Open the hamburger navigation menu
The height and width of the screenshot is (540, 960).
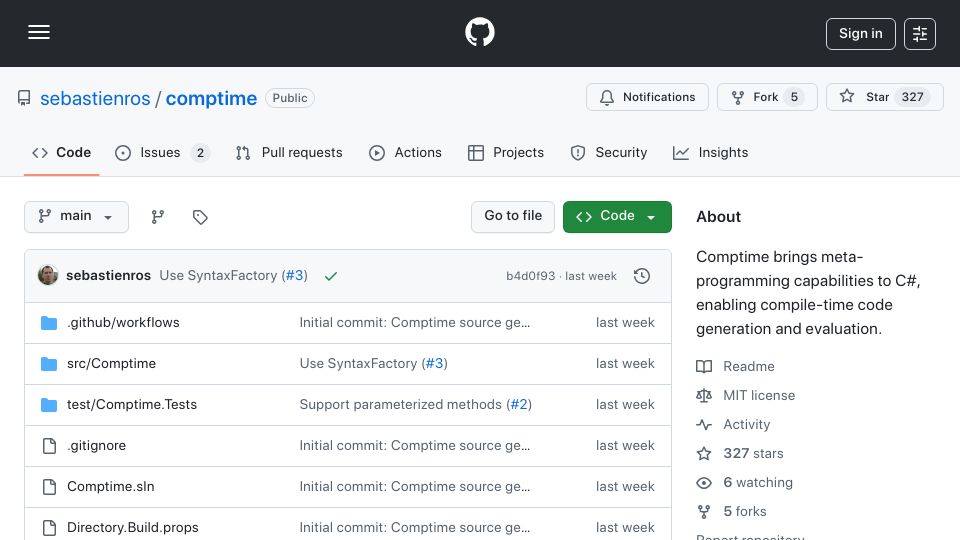click(x=39, y=32)
